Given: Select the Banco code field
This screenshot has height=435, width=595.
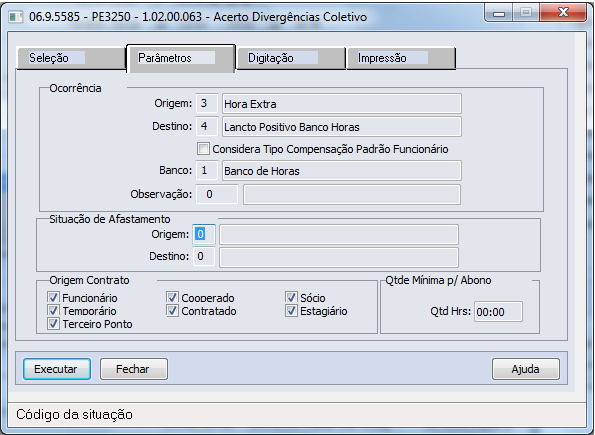Looking at the screenshot, I should click(x=207, y=170).
